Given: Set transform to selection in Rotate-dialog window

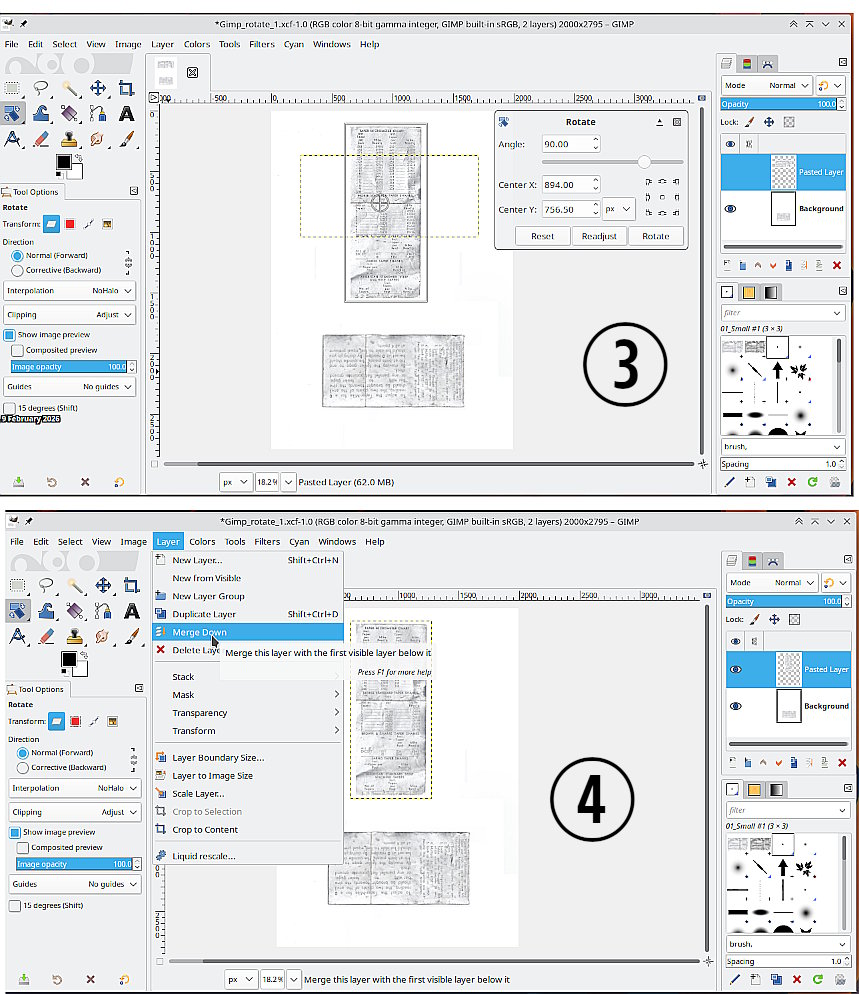Looking at the screenshot, I should pyautogui.click(x=70, y=224).
